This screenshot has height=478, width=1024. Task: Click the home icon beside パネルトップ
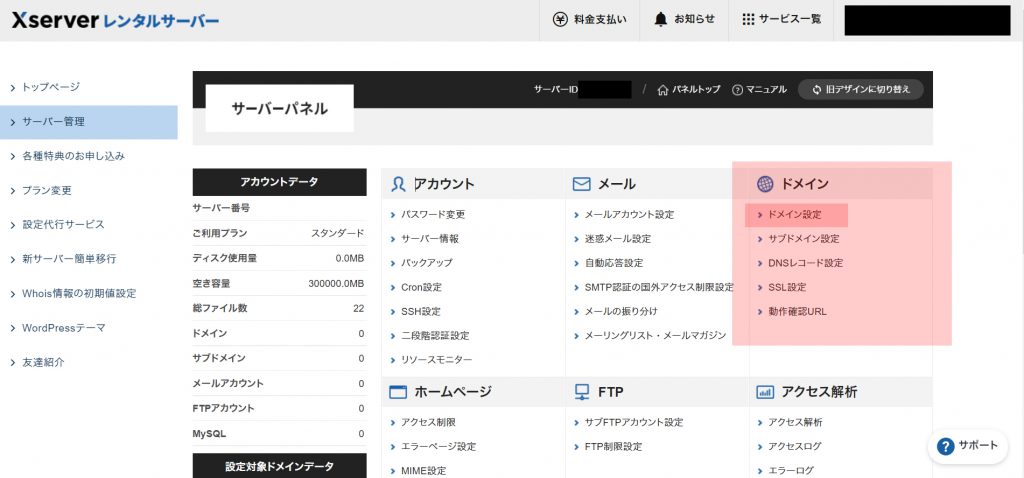coord(663,90)
